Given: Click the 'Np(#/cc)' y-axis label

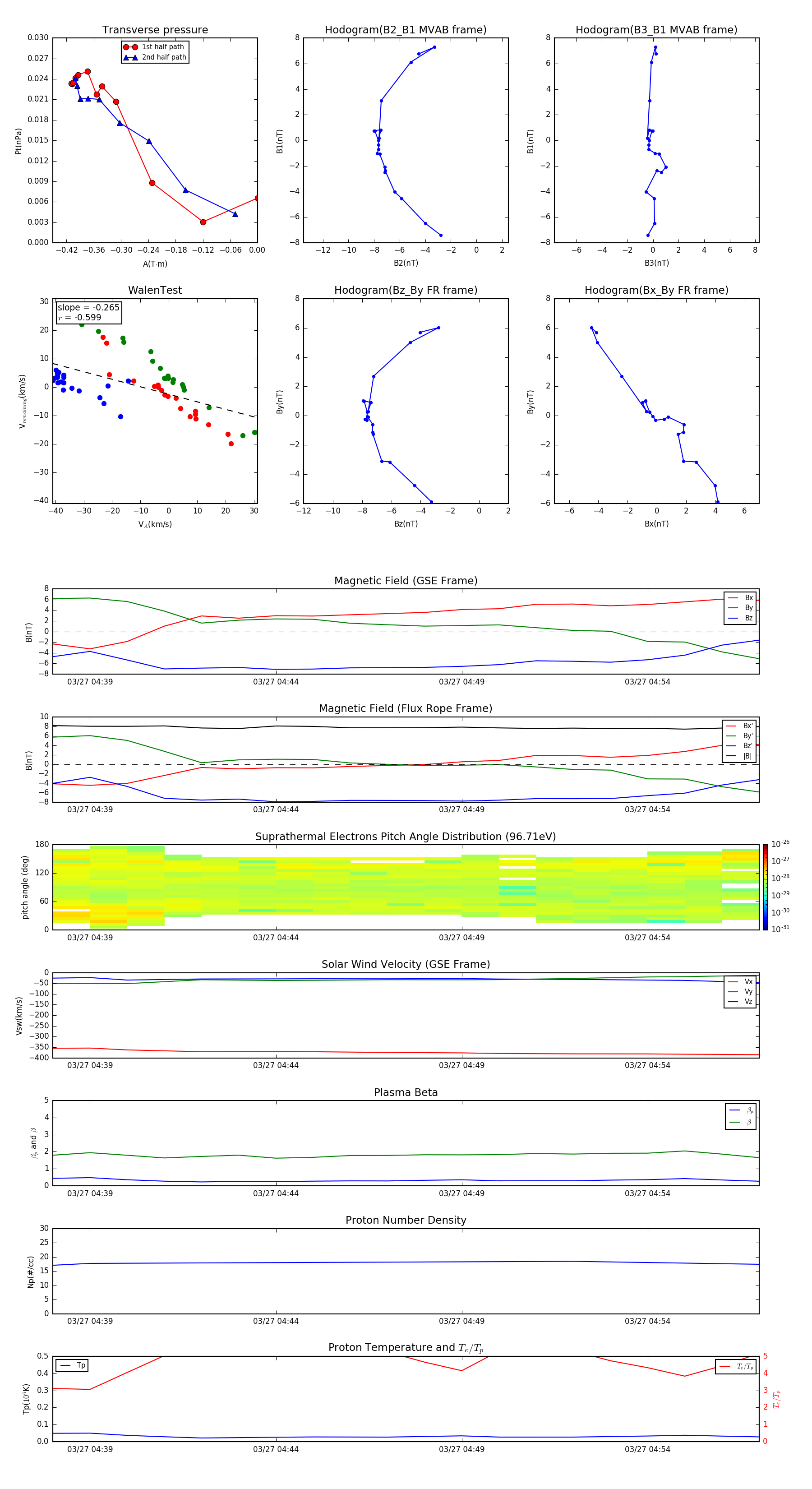Looking at the screenshot, I should pyautogui.click(x=31, y=1272).
